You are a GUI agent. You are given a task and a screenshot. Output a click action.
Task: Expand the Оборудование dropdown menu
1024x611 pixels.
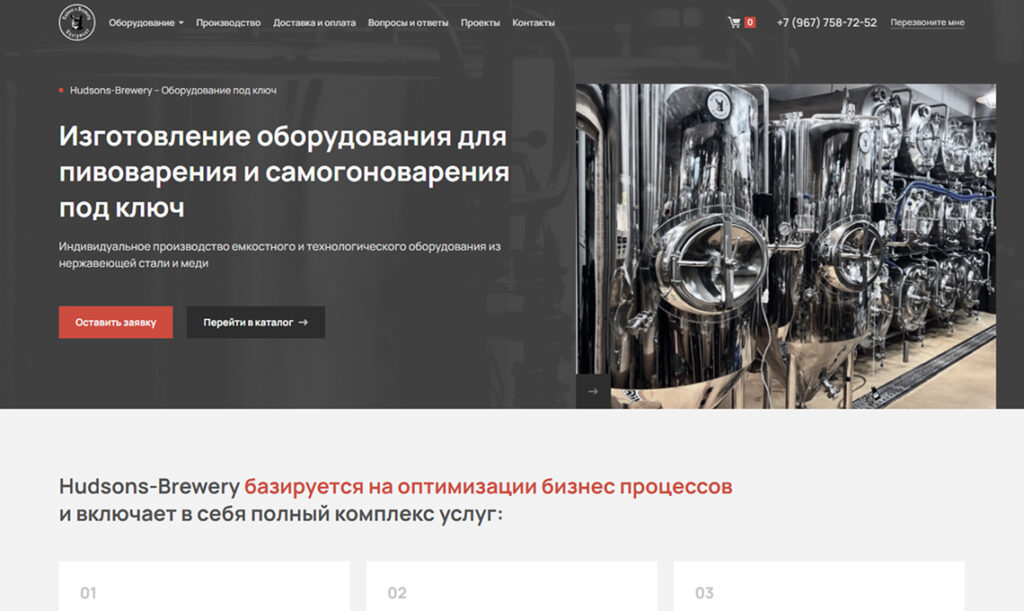pyautogui.click(x=146, y=23)
